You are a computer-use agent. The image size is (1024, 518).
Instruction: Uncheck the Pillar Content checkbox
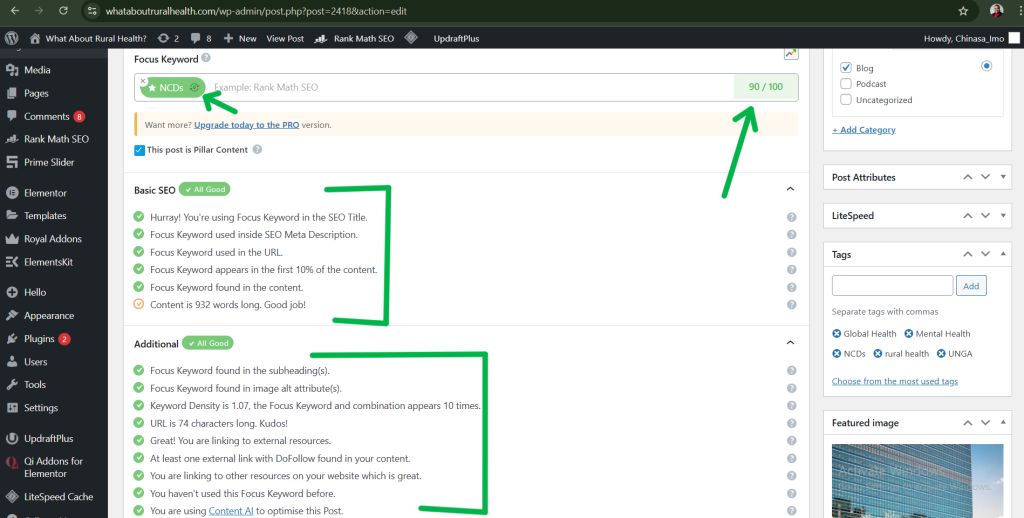[x=139, y=150]
